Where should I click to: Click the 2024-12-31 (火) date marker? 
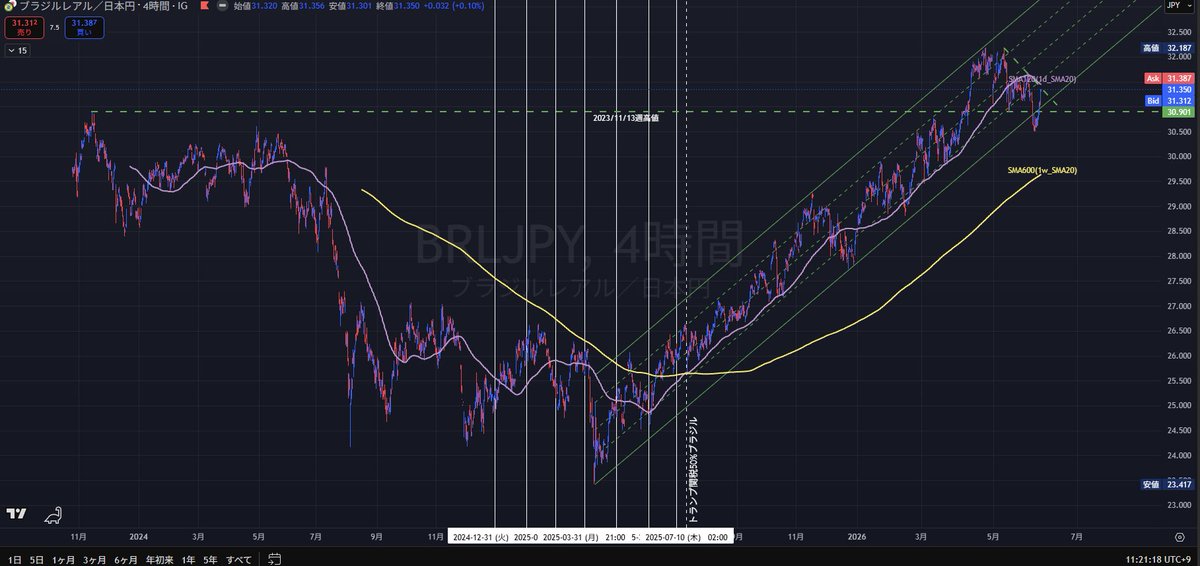[482, 537]
